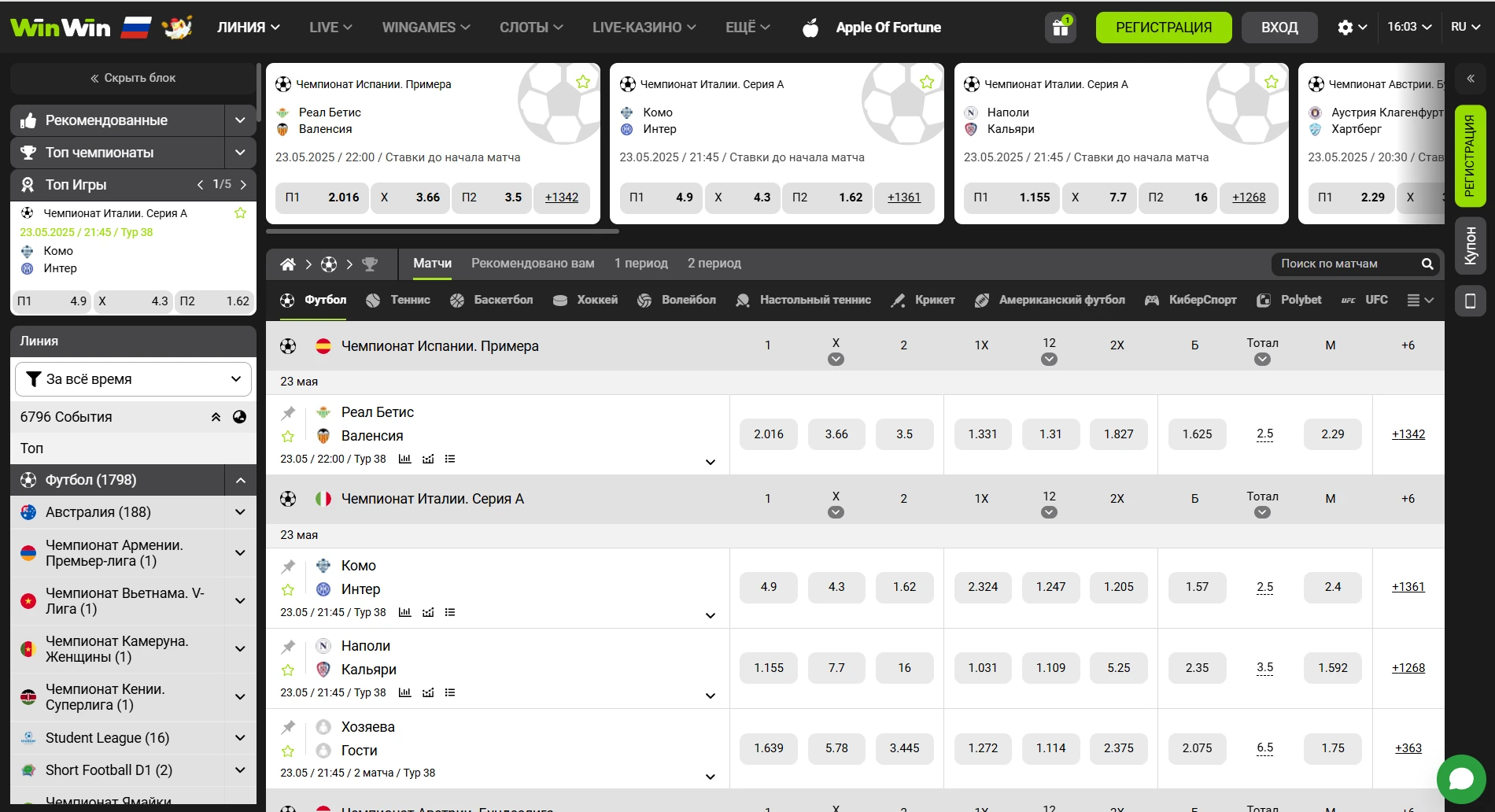Open statistics chart icon for Реал Бетис match

coord(404,459)
